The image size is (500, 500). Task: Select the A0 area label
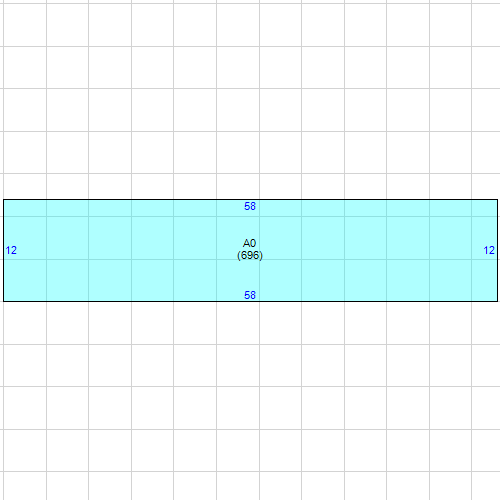point(249,243)
